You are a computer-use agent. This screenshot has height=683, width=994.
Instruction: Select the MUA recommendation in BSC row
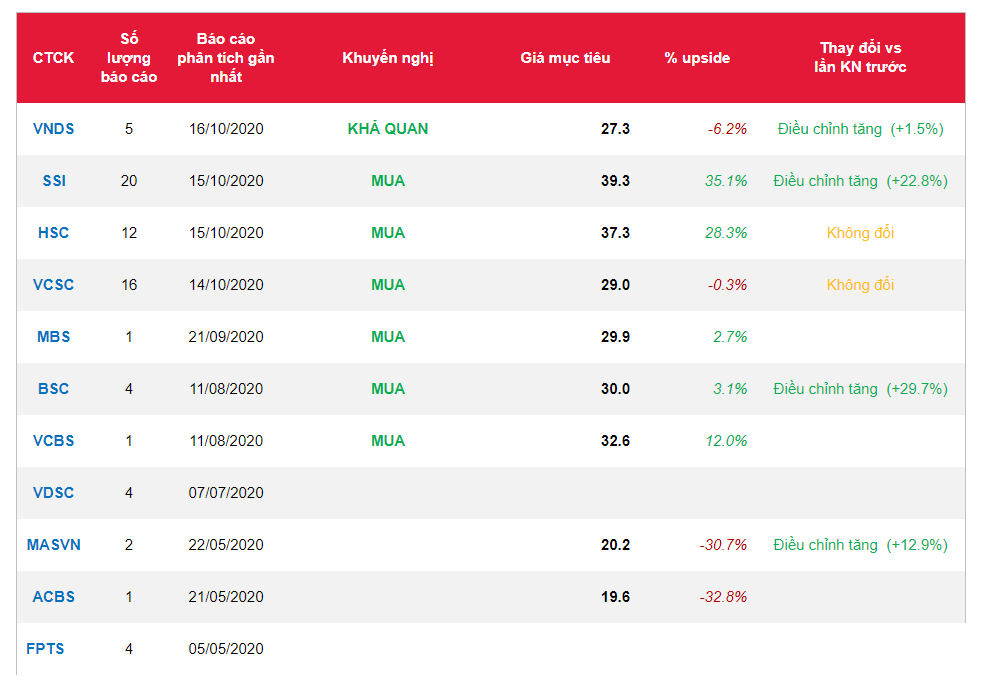point(387,389)
